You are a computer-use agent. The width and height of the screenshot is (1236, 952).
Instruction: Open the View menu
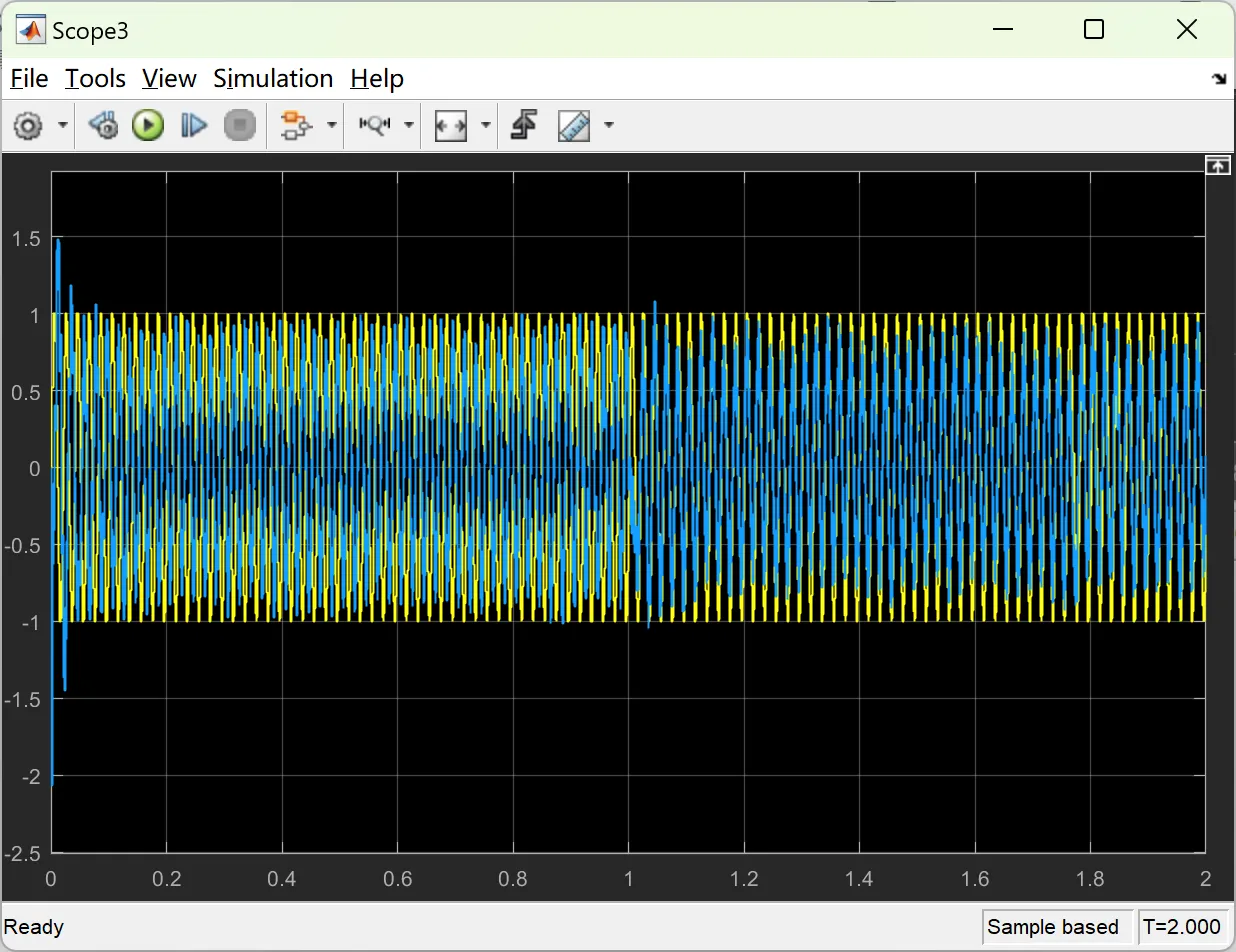pos(169,79)
